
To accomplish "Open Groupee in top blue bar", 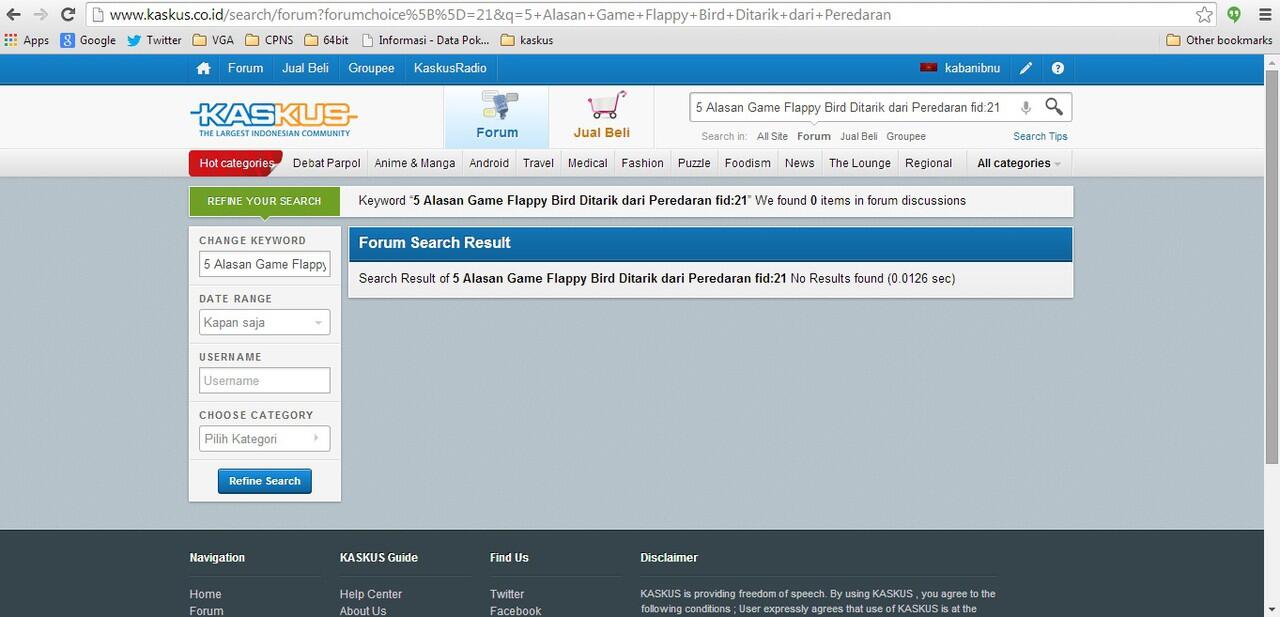I will (x=371, y=68).
